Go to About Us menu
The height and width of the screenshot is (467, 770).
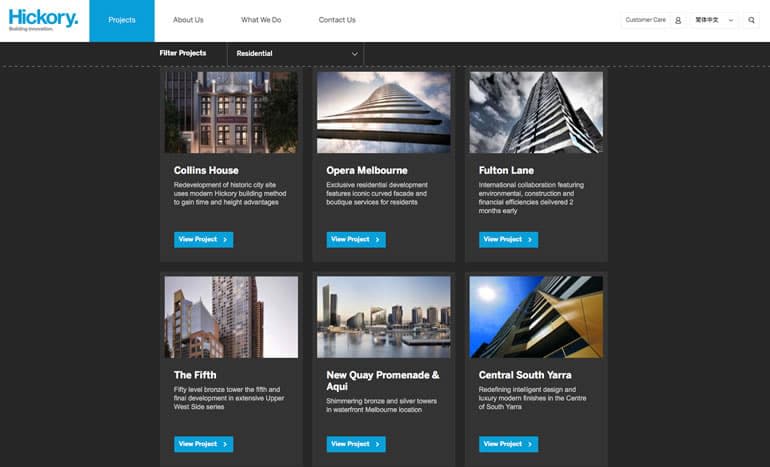(188, 20)
